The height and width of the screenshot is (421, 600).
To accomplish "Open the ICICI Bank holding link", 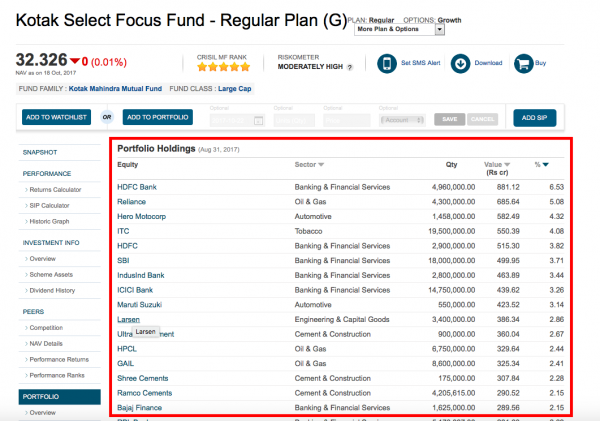I will click(135, 290).
